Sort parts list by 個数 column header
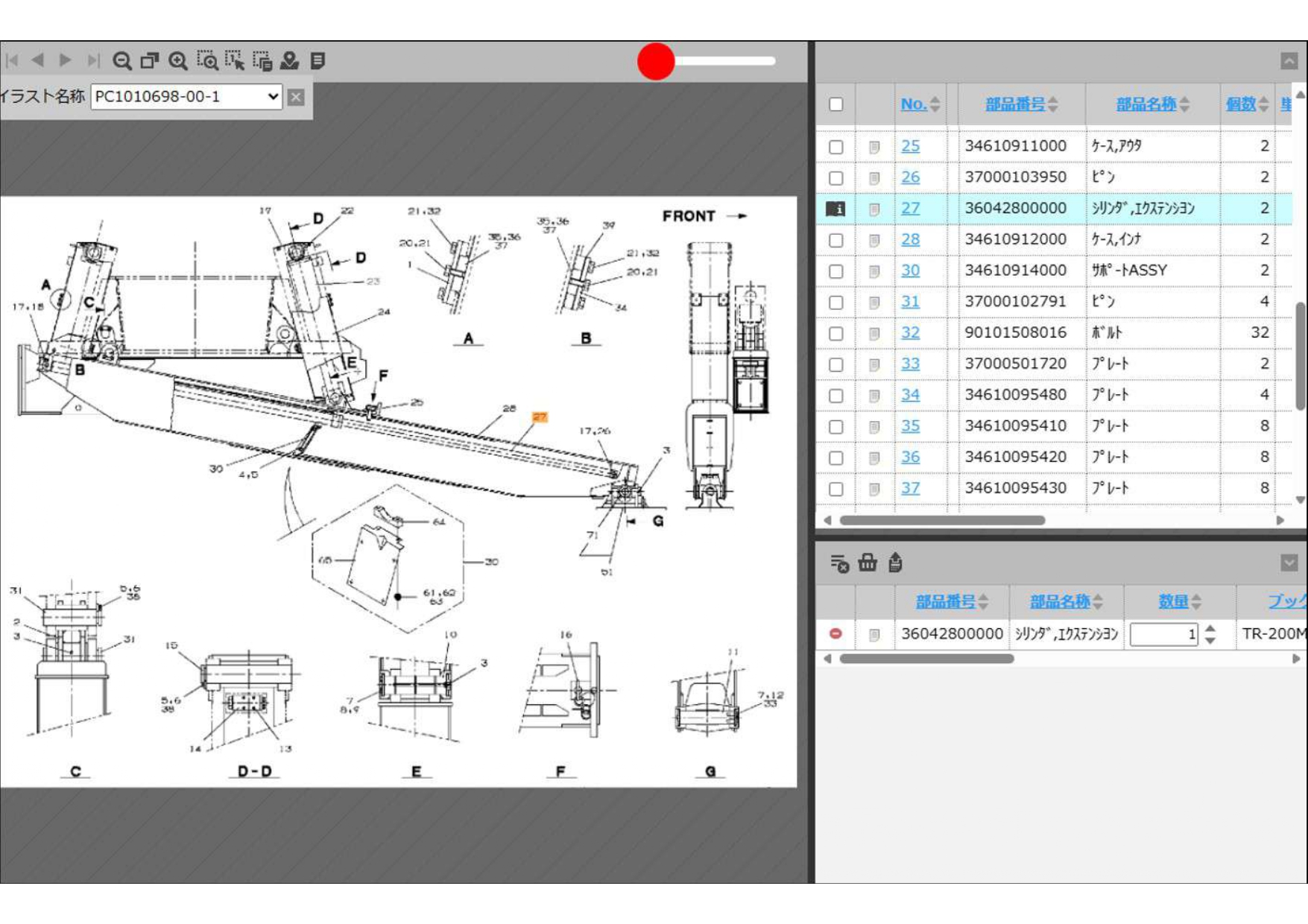The image size is (1308, 924). pyautogui.click(x=1241, y=104)
